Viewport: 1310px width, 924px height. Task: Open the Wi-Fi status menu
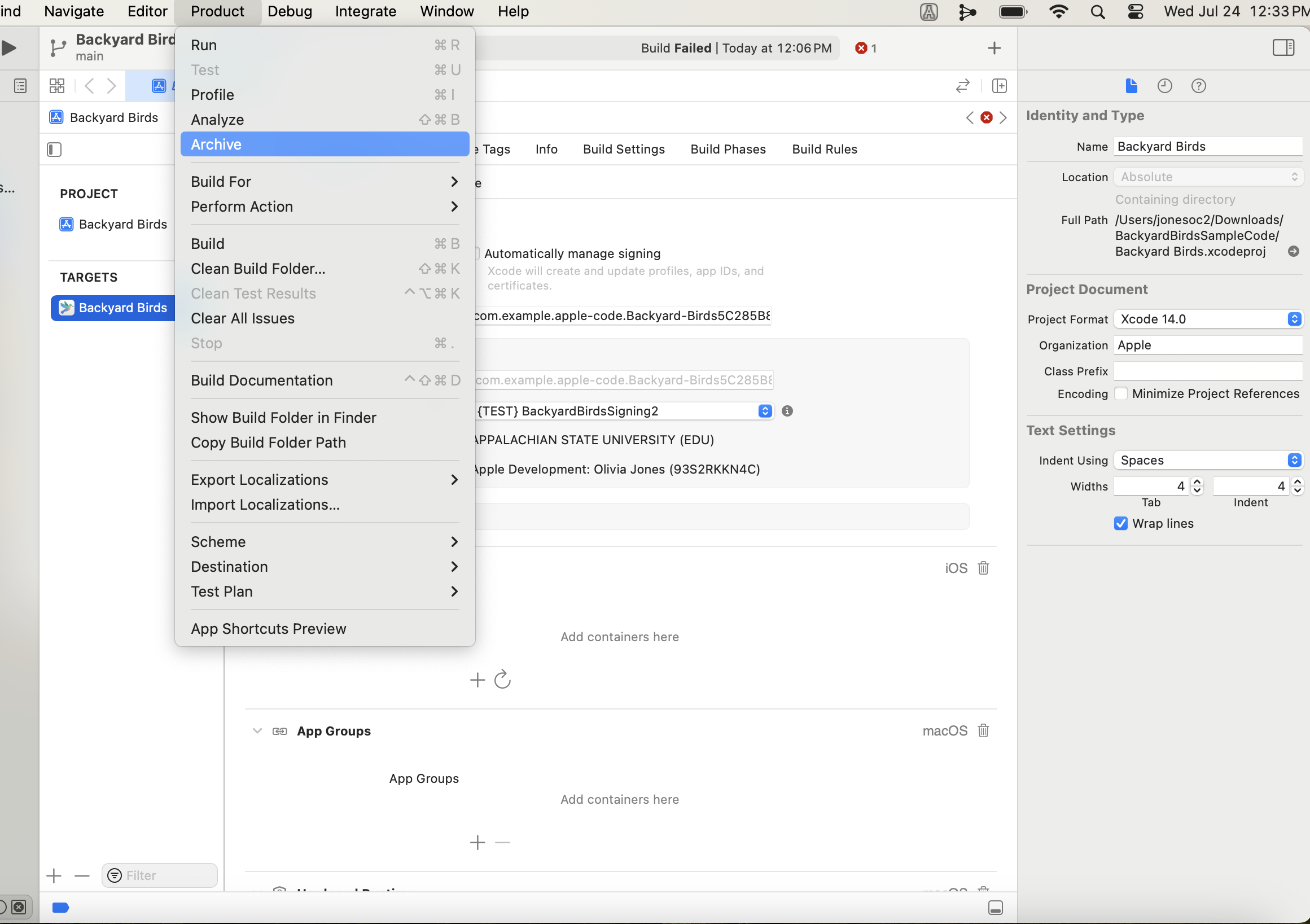[1058, 12]
